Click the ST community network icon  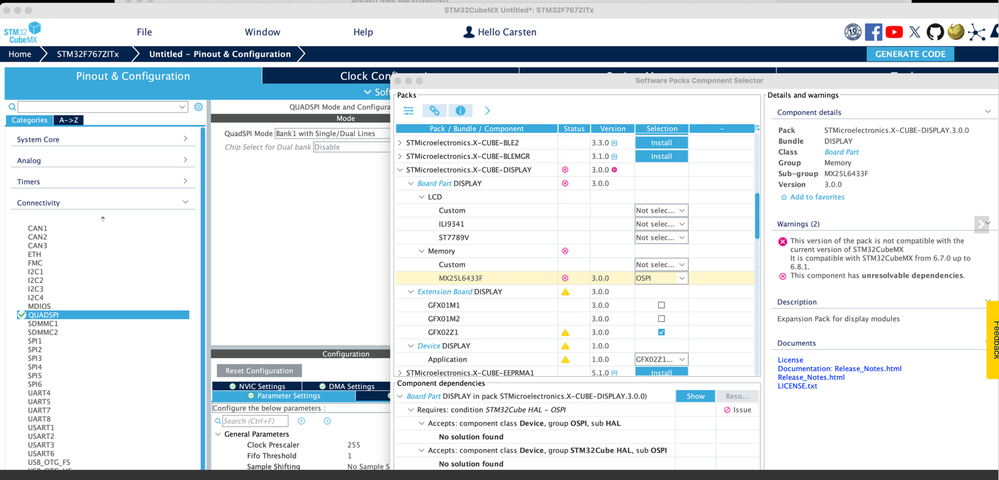click(976, 33)
